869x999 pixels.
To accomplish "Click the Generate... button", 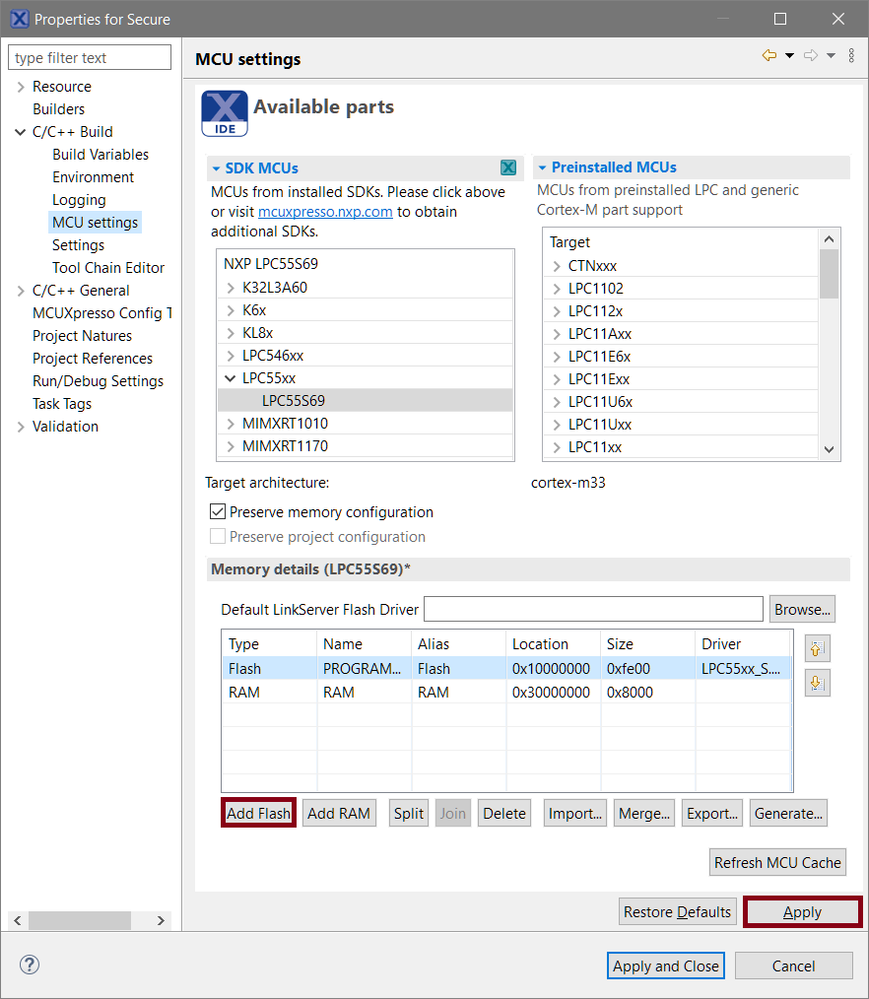I will pyautogui.click(x=788, y=813).
